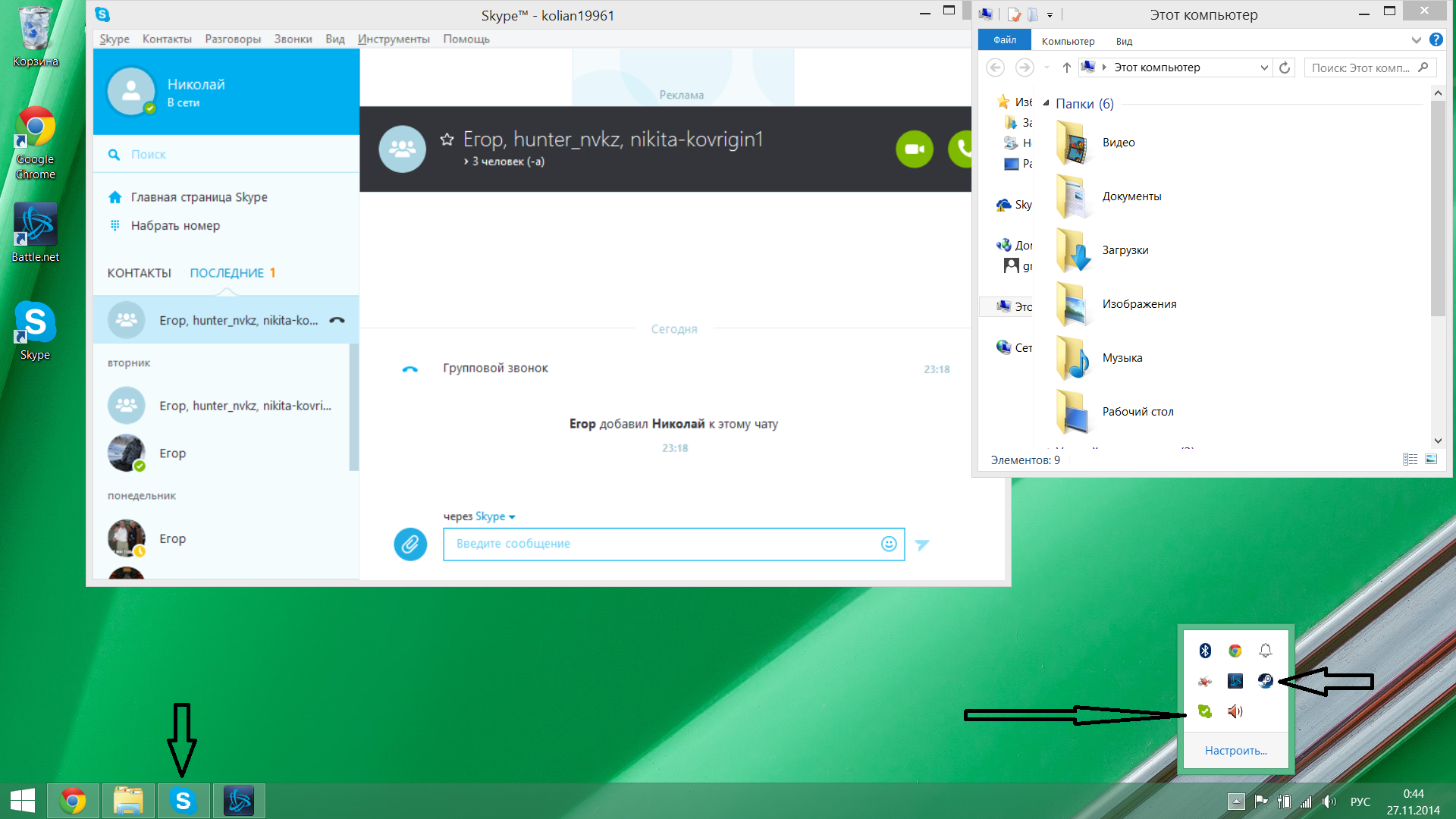
Task: Click the Explorer search box
Action: [x=1370, y=67]
